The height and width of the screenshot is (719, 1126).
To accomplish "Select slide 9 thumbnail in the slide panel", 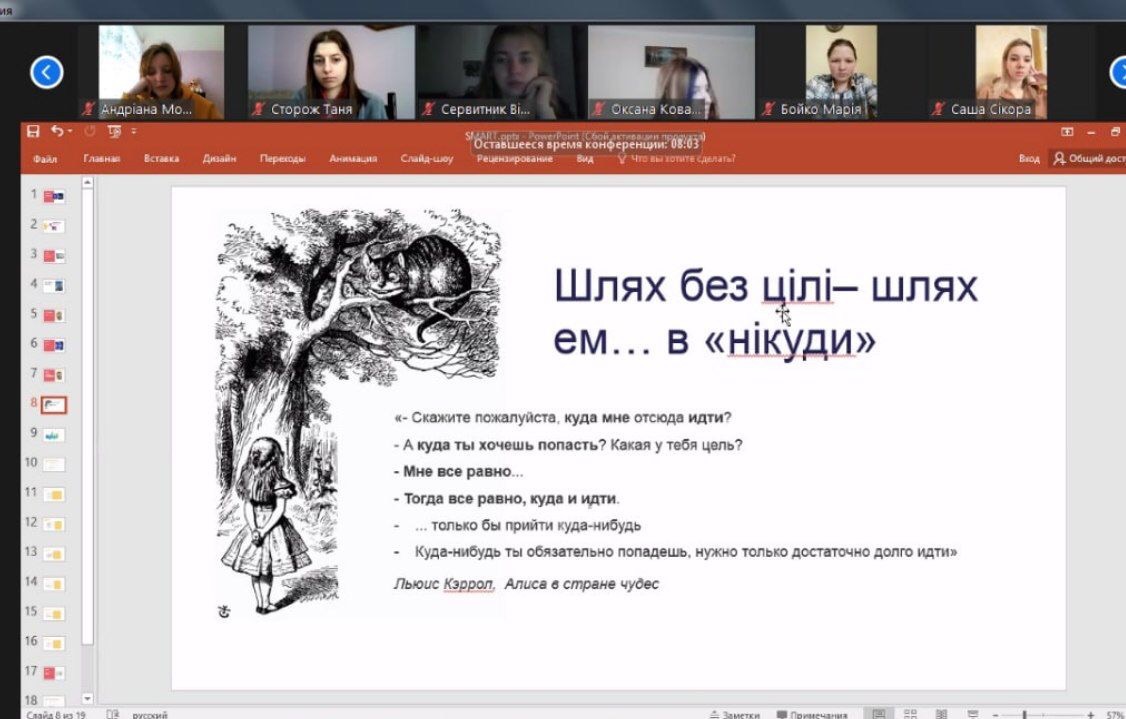I will 54,435.
